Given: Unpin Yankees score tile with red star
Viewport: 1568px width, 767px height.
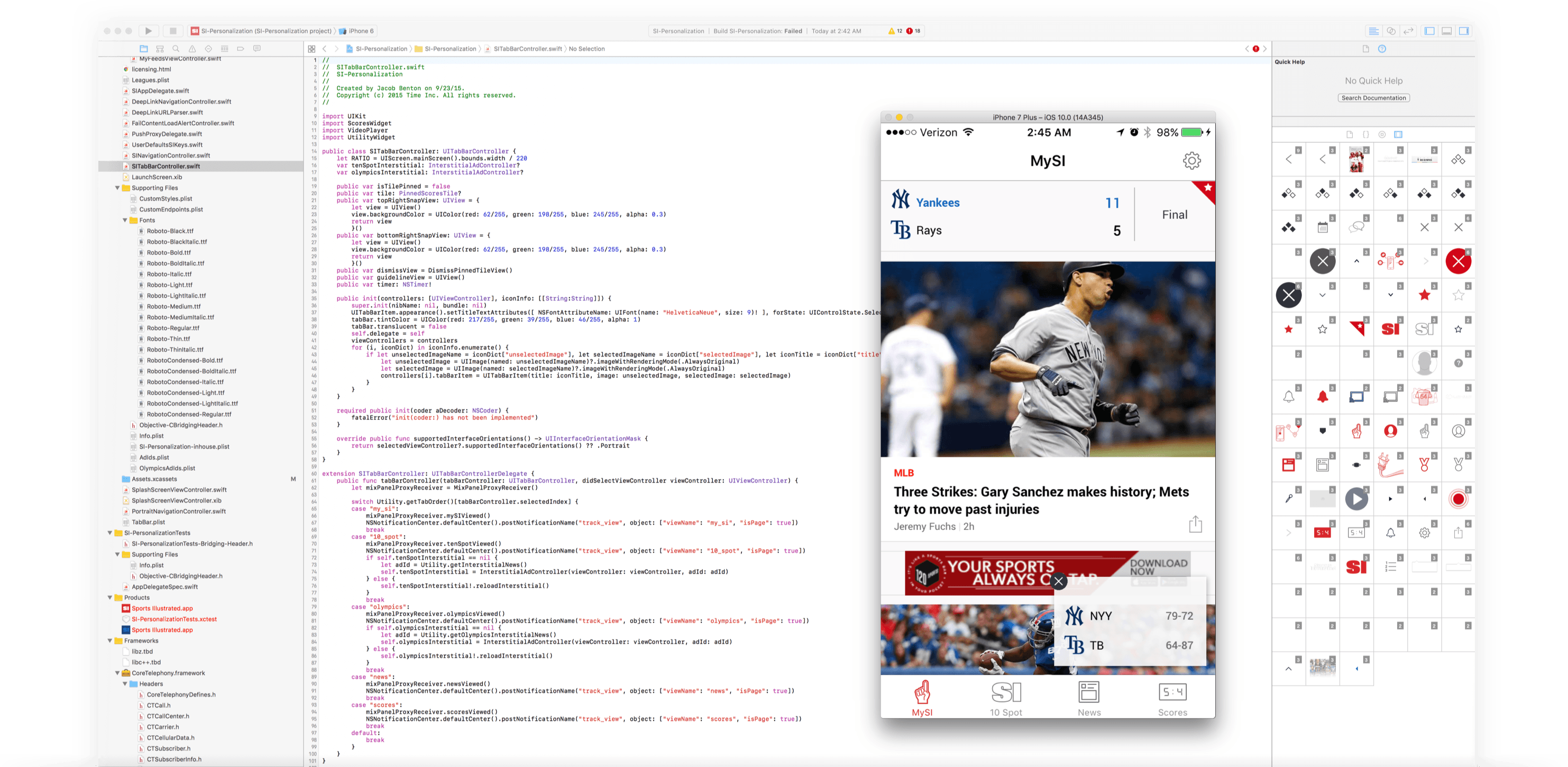Looking at the screenshot, I should (x=1206, y=190).
